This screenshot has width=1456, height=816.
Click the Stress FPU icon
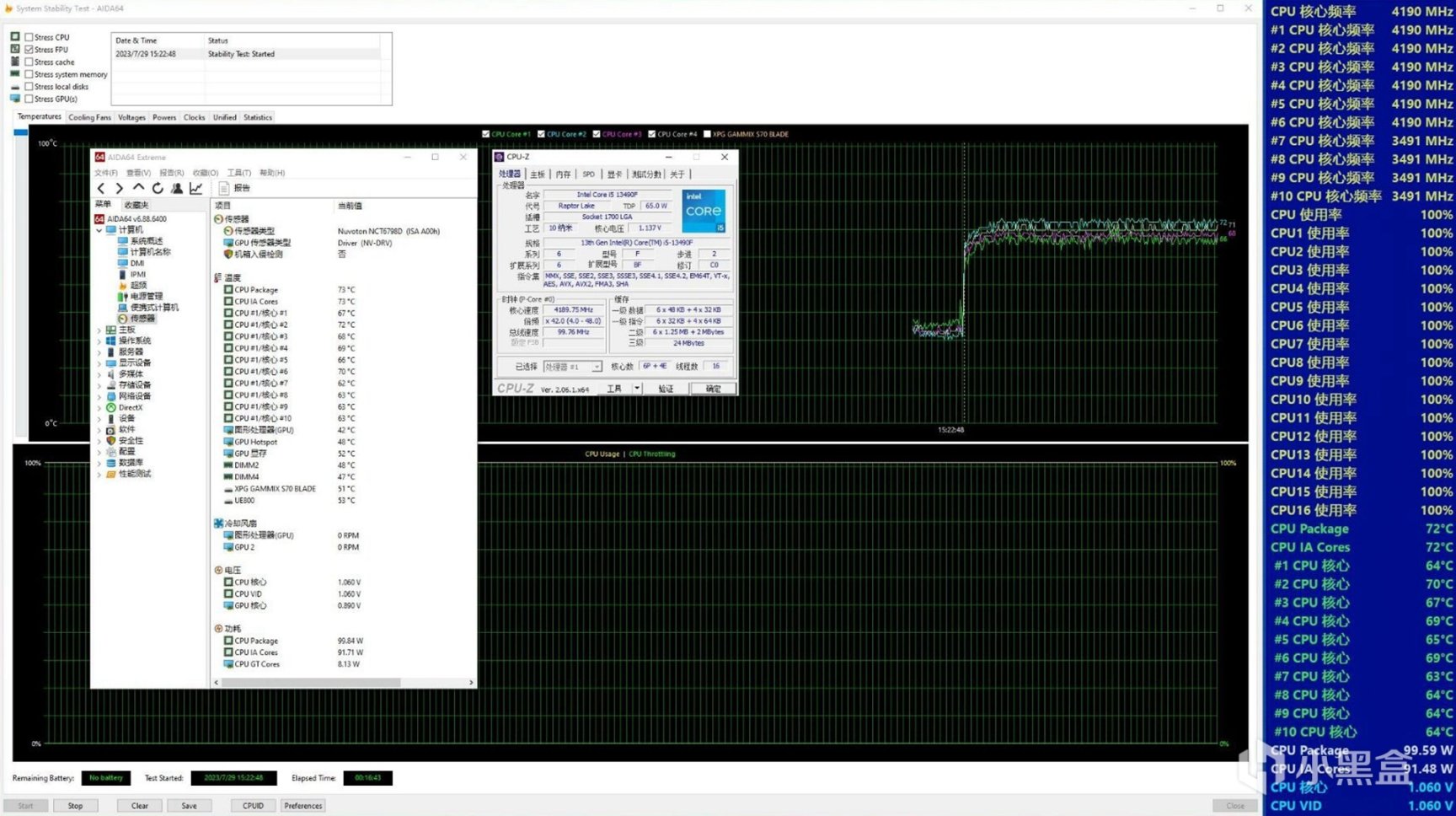pyautogui.click(x=15, y=49)
